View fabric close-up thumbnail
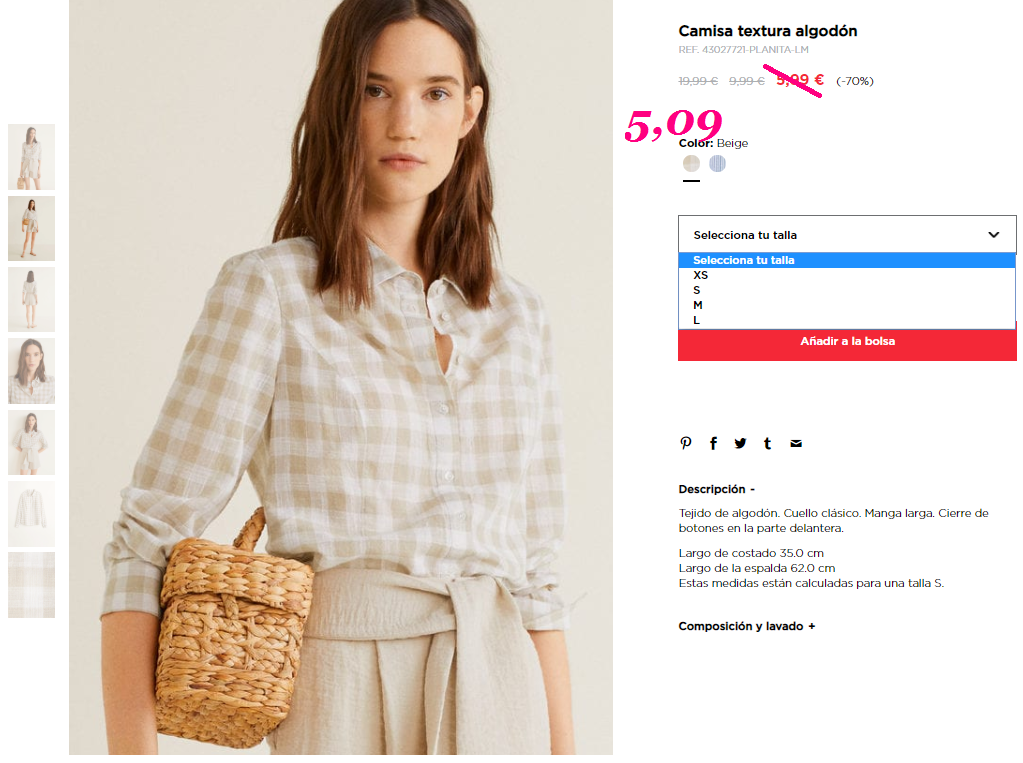This screenshot has height=763, width=1023. point(31,585)
